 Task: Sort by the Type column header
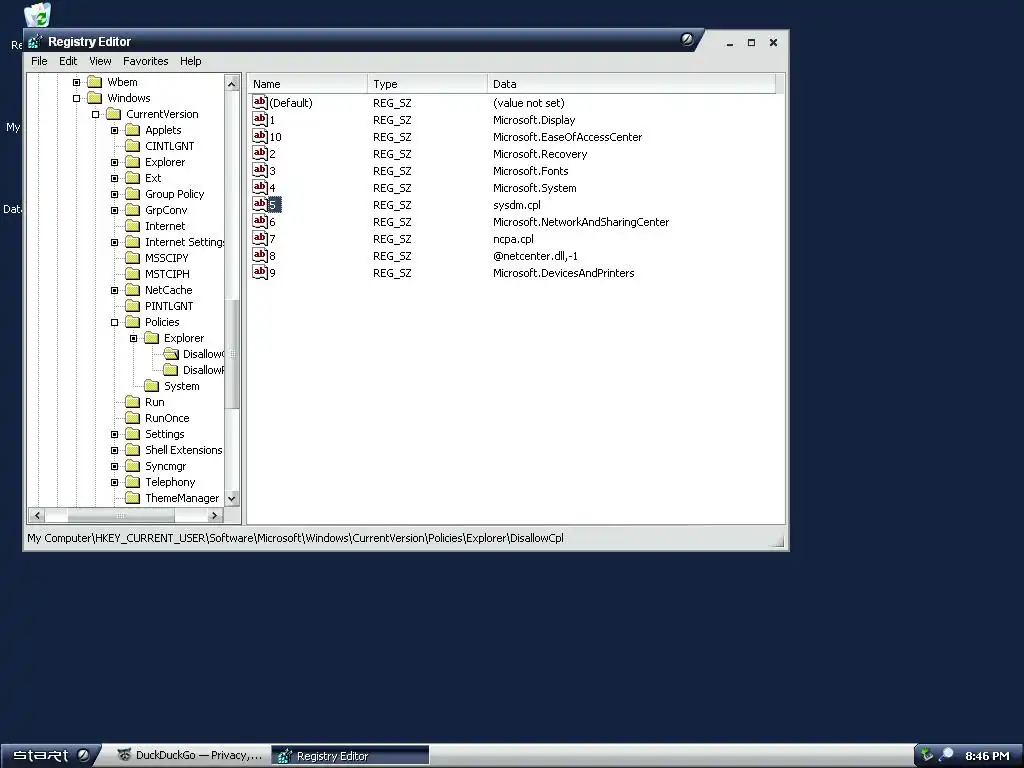tap(427, 84)
